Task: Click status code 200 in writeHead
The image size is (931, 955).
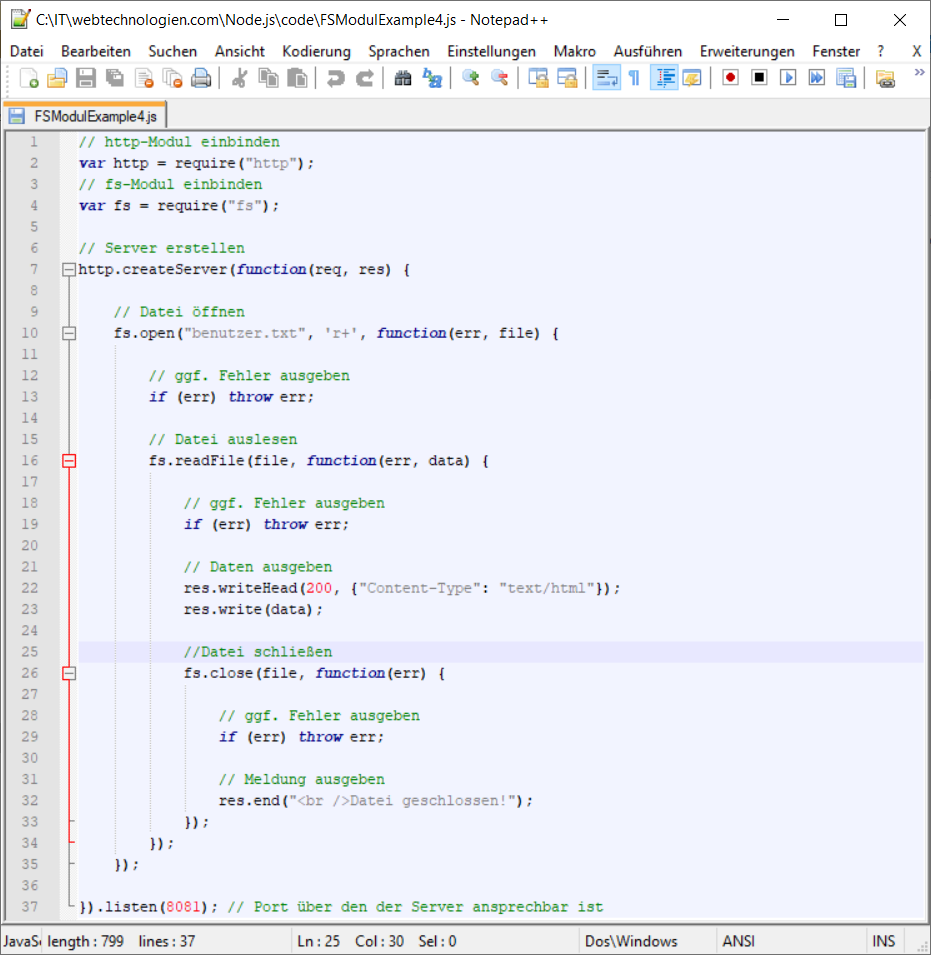Action: click(319, 588)
